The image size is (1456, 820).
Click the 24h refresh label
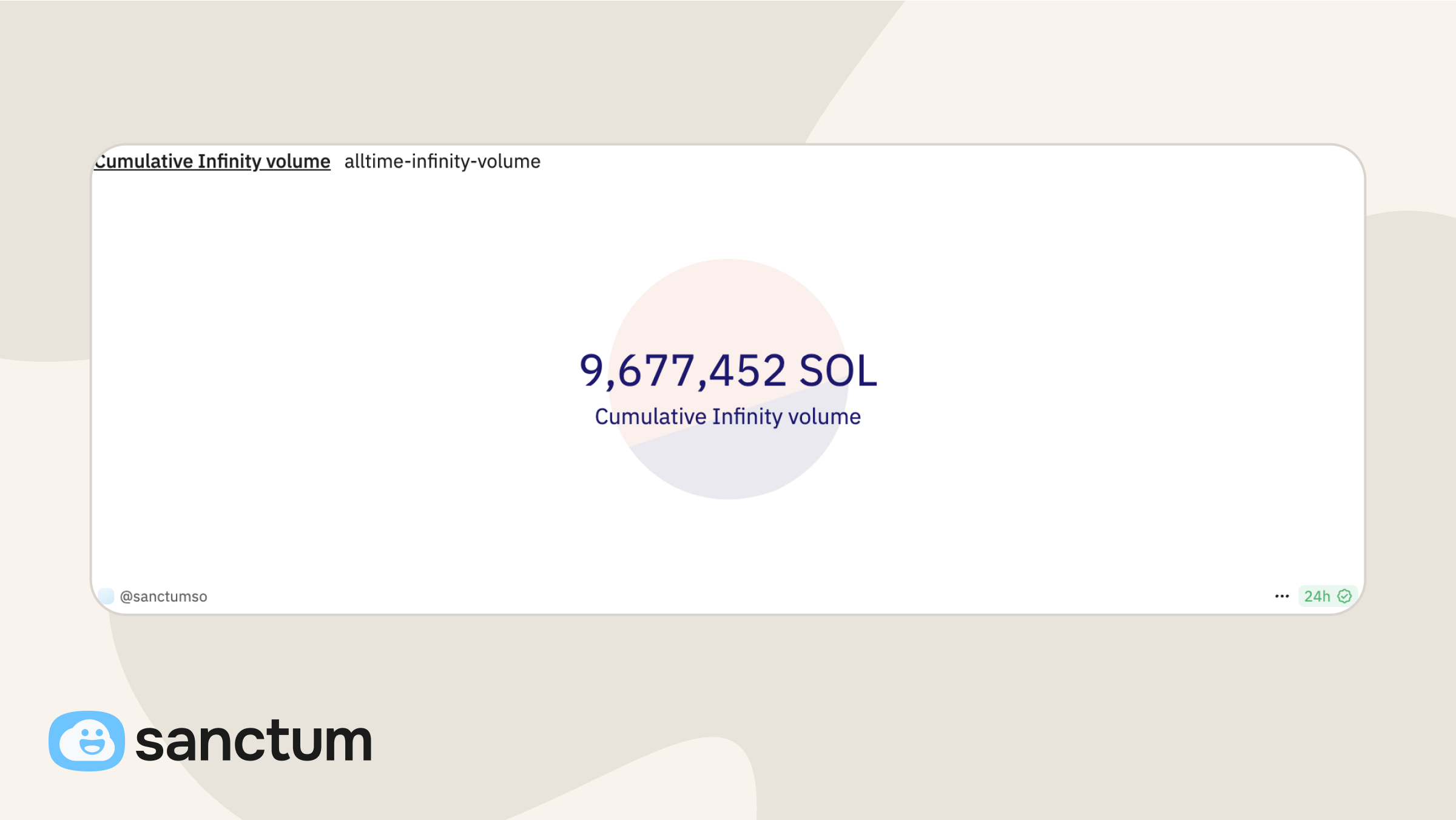coord(1317,596)
